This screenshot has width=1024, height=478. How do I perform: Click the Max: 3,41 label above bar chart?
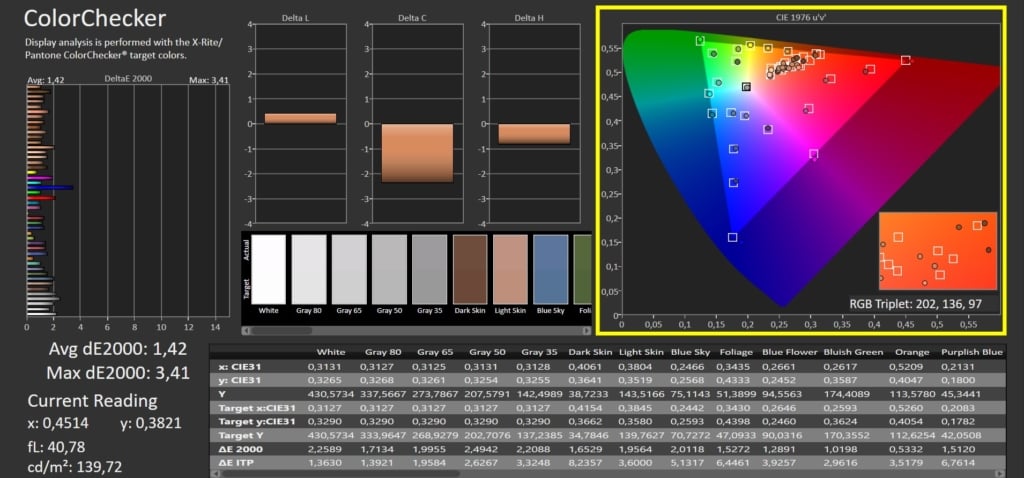pyautogui.click(x=210, y=80)
